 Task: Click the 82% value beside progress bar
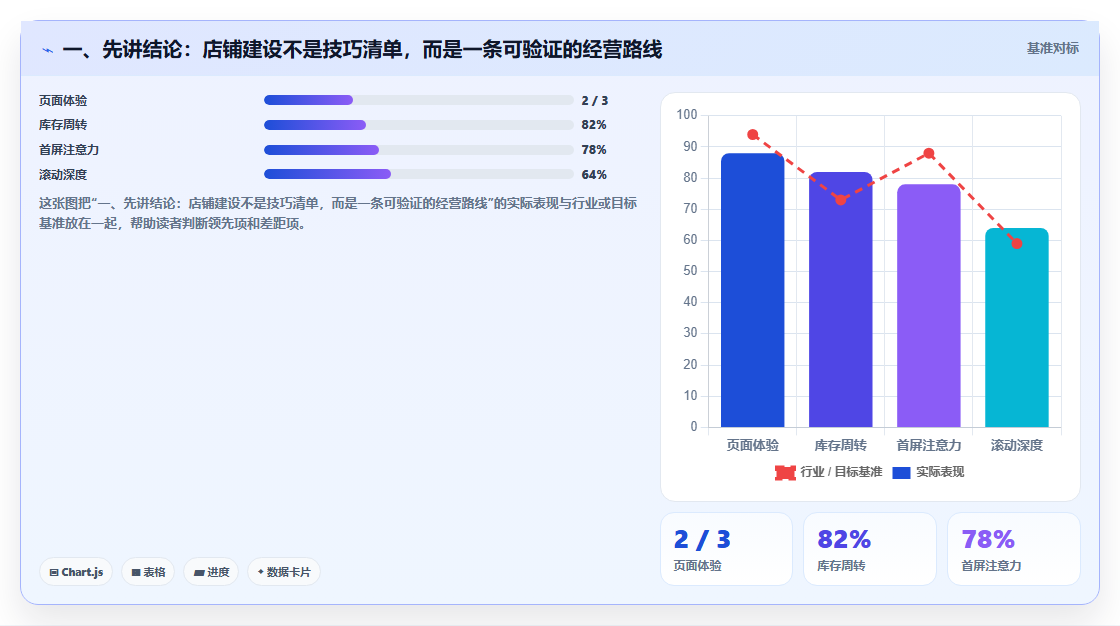594,125
